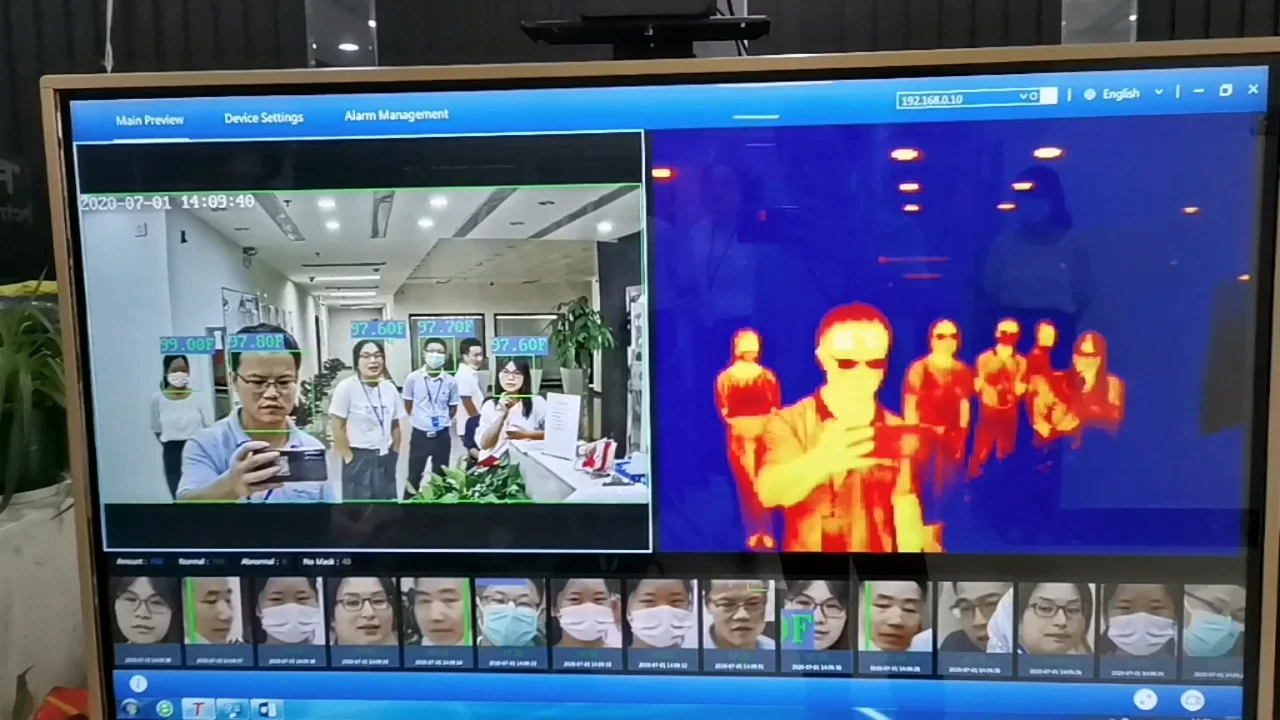Open the info icon above the taskbar
1280x720 pixels.
pyautogui.click(x=138, y=684)
